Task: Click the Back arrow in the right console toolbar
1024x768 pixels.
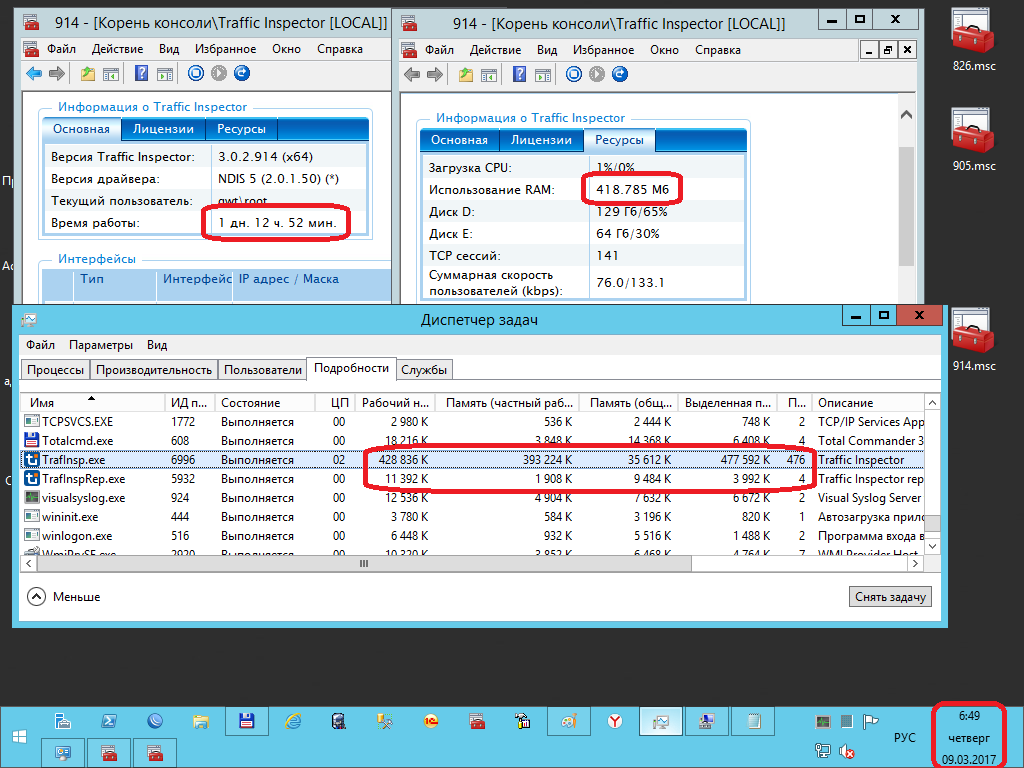Action: coord(412,74)
